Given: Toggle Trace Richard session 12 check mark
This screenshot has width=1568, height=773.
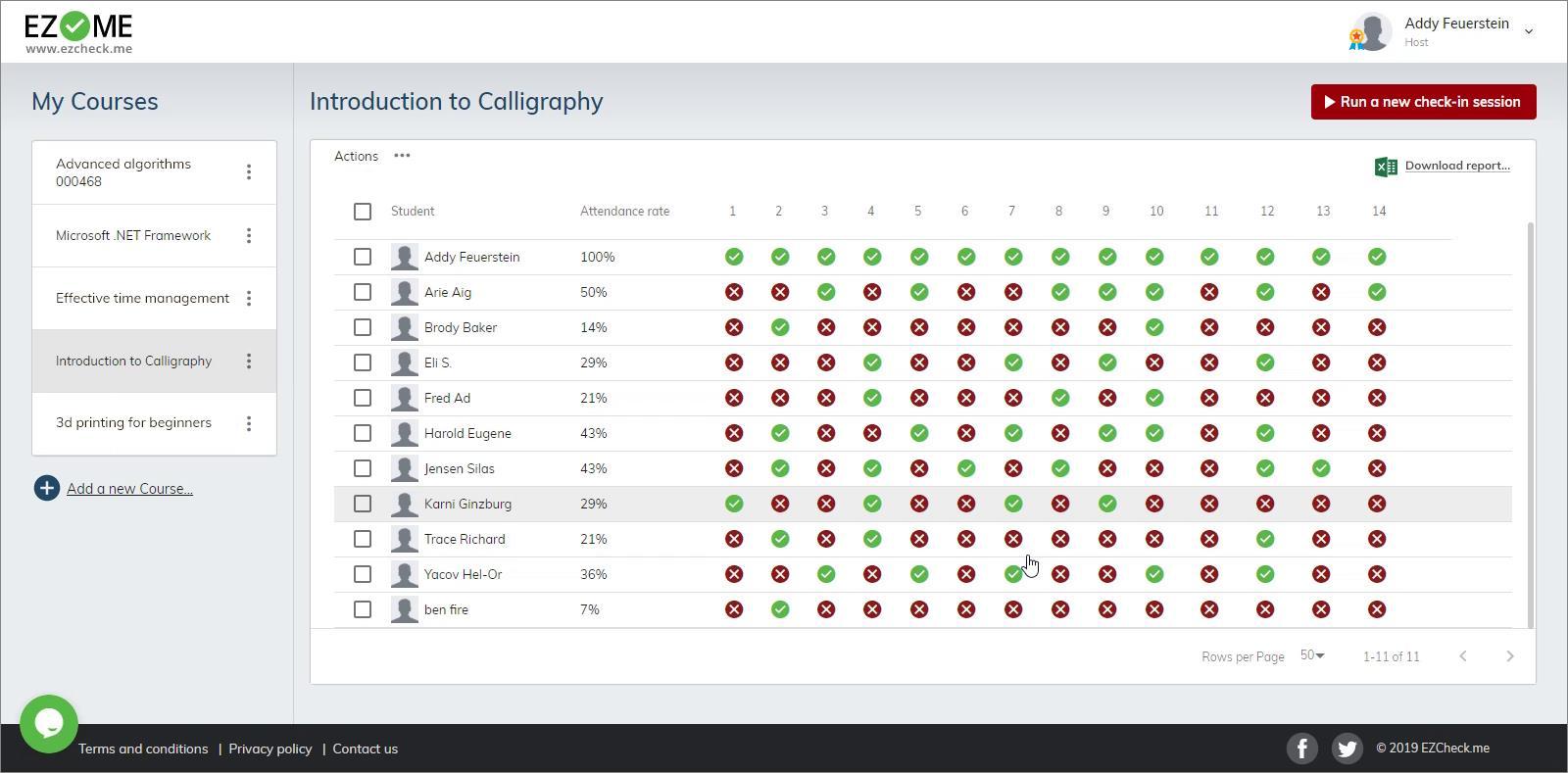Looking at the screenshot, I should (x=1265, y=539).
